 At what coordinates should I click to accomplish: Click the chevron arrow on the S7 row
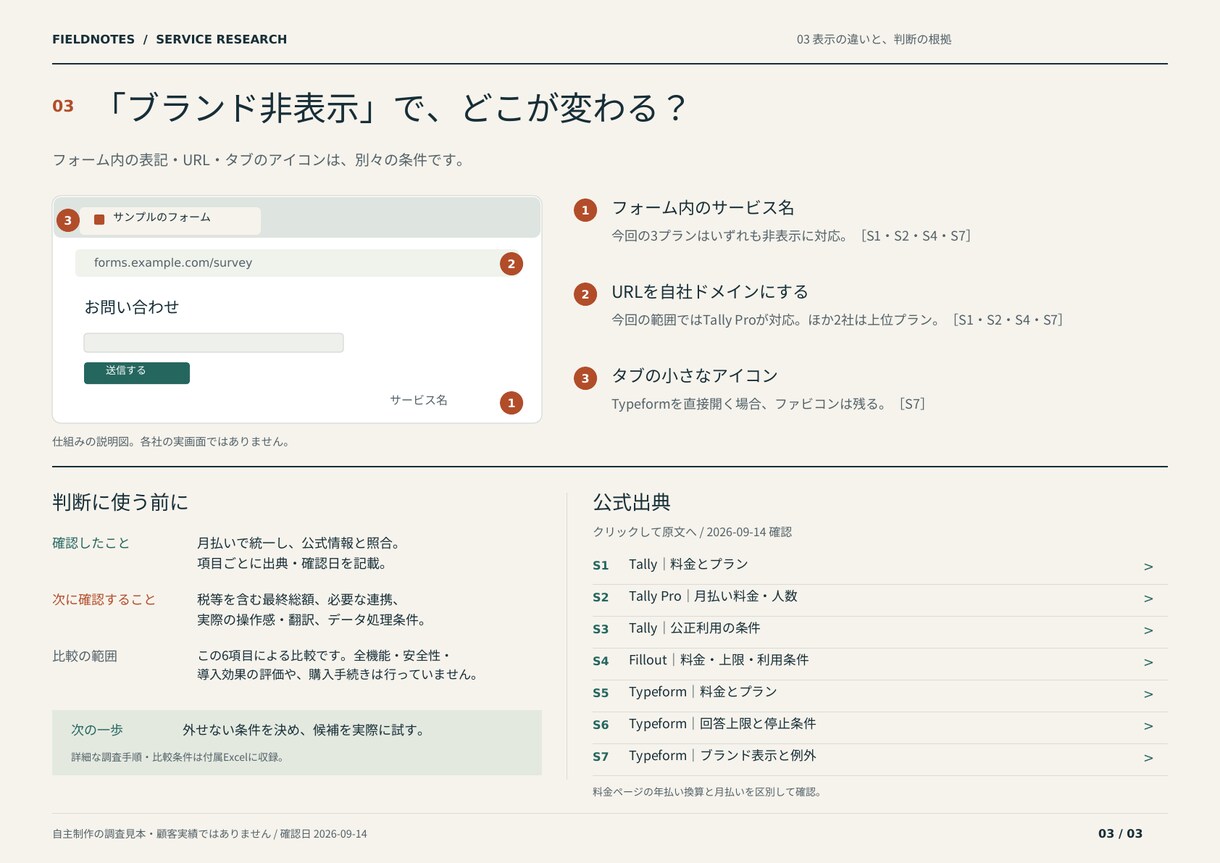pos(1148,758)
